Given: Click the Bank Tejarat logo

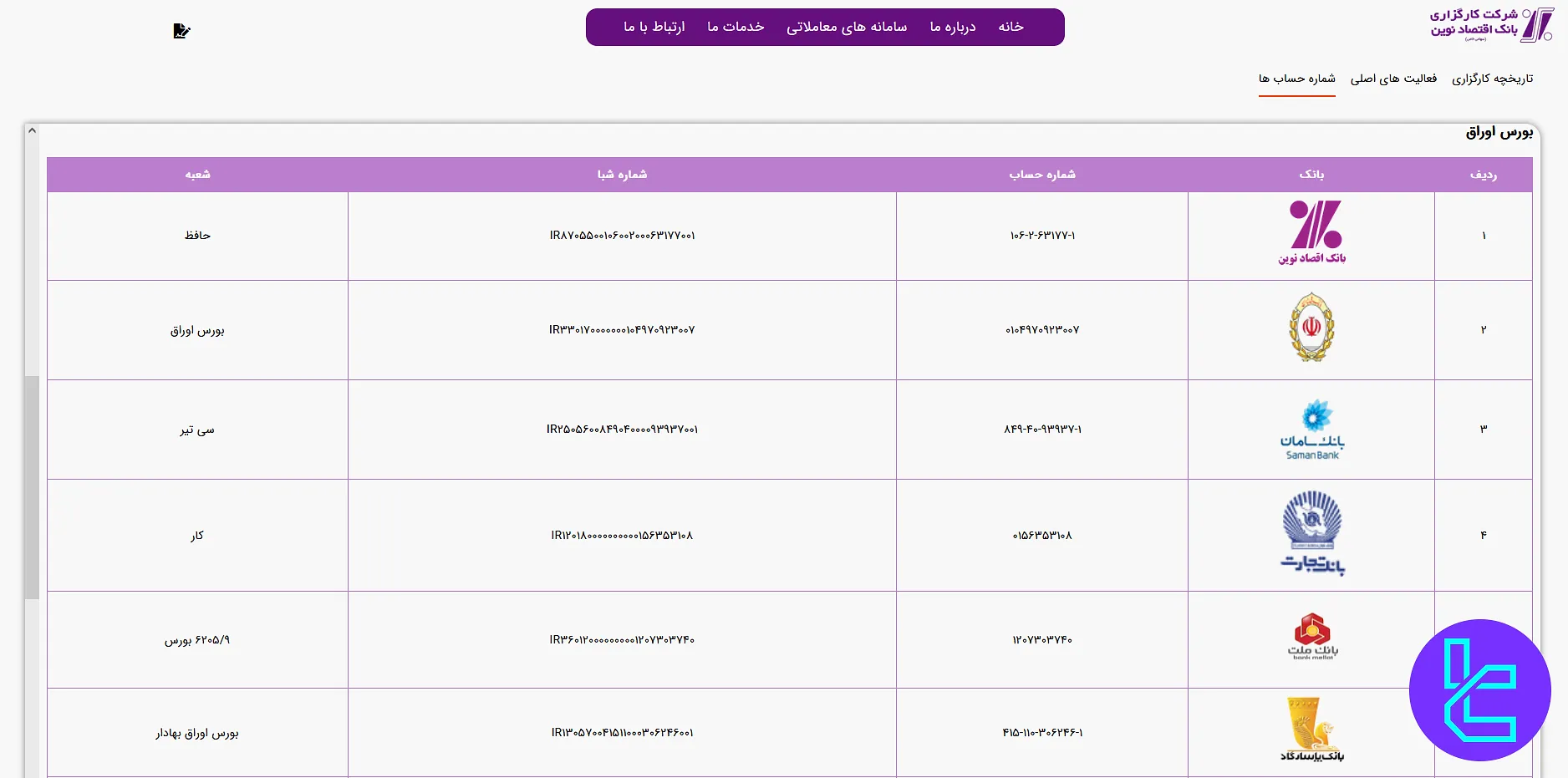Looking at the screenshot, I should click(1311, 533).
